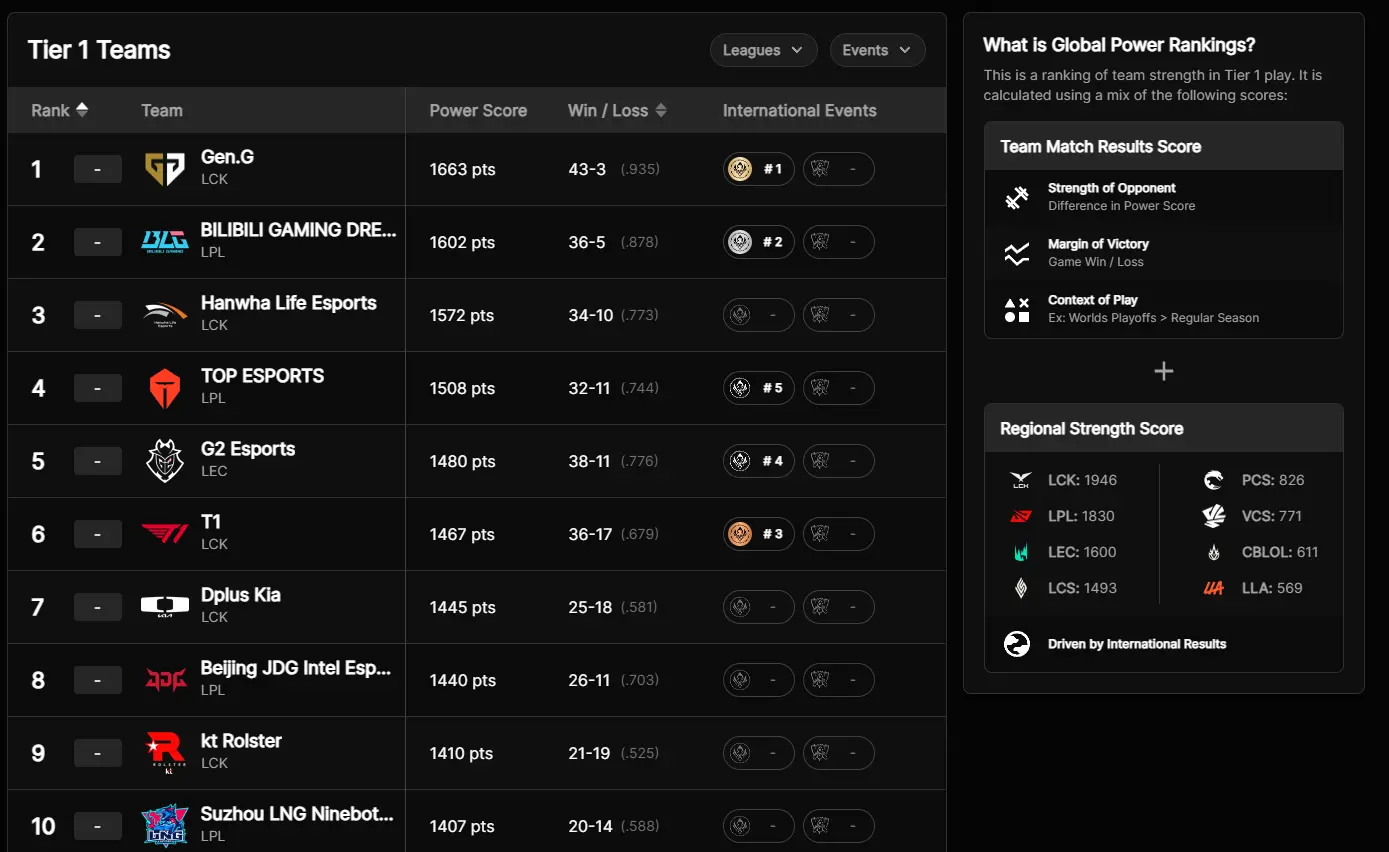This screenshot has height=852, width=1389.
Task: Click the T1 team logo
Action: (x=164, y=534)
